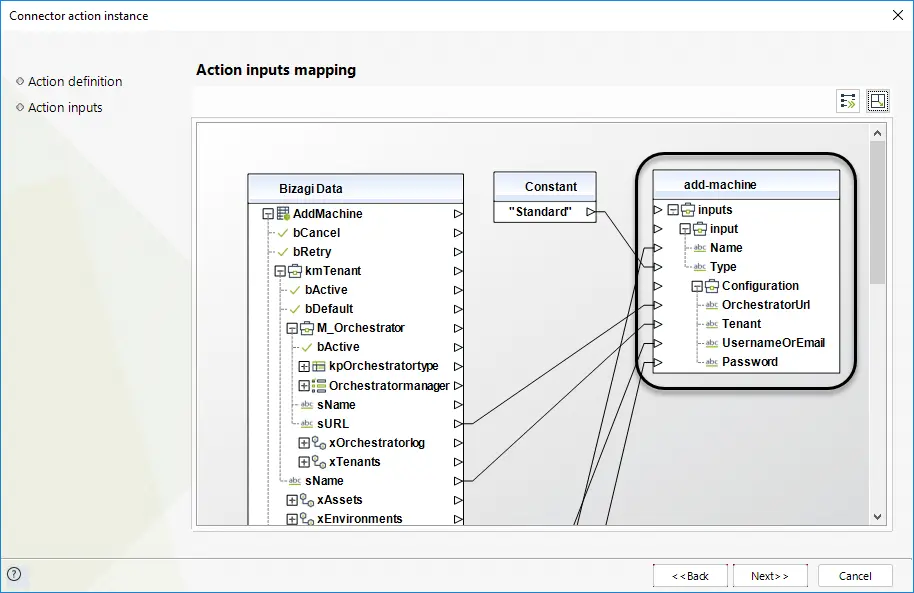
Task: Click the mapping canvas scrollbar up arrow
Action: tap(878, 134)
